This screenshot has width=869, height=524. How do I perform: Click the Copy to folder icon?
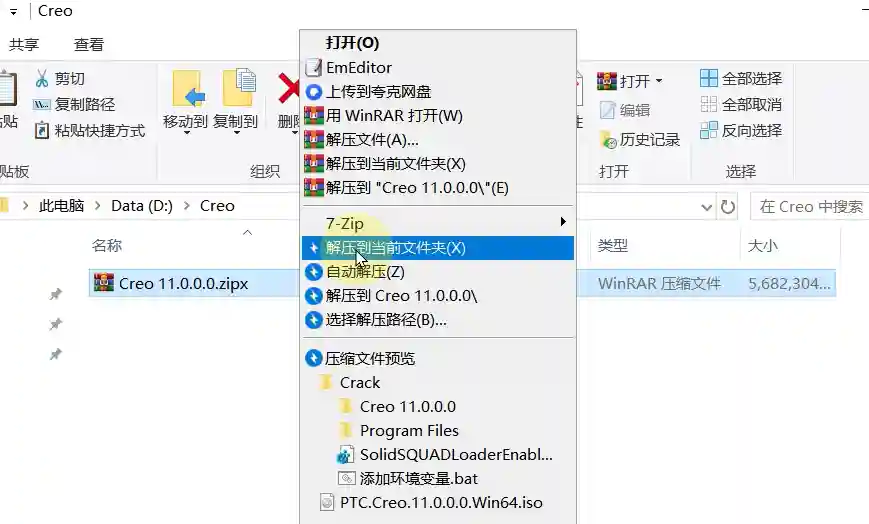(239, 87)
